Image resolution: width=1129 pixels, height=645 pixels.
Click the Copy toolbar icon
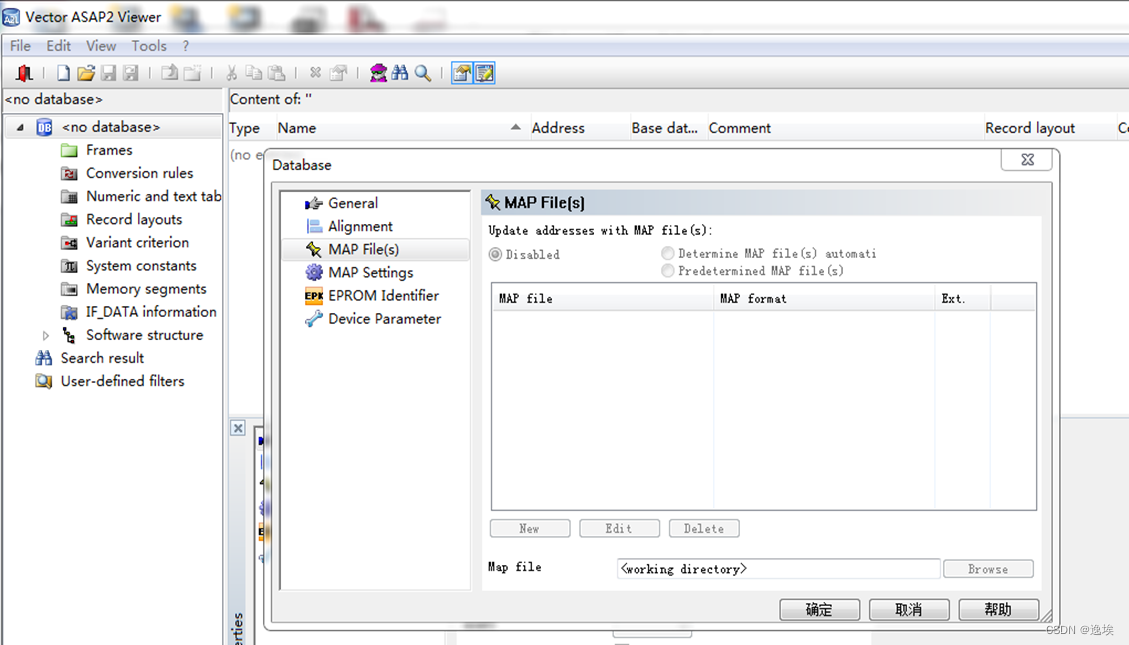coord(253,73)
